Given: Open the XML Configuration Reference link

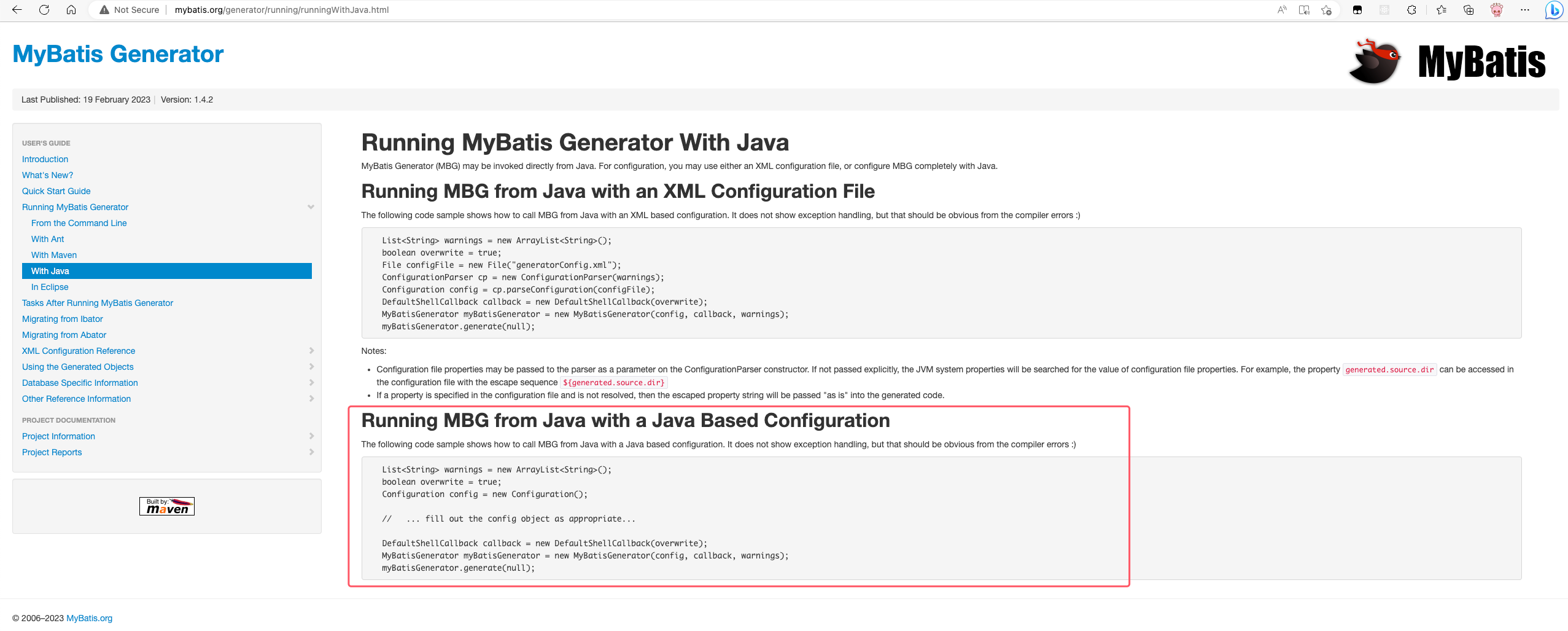Looking at the screenshot, I should coord(79,351).
